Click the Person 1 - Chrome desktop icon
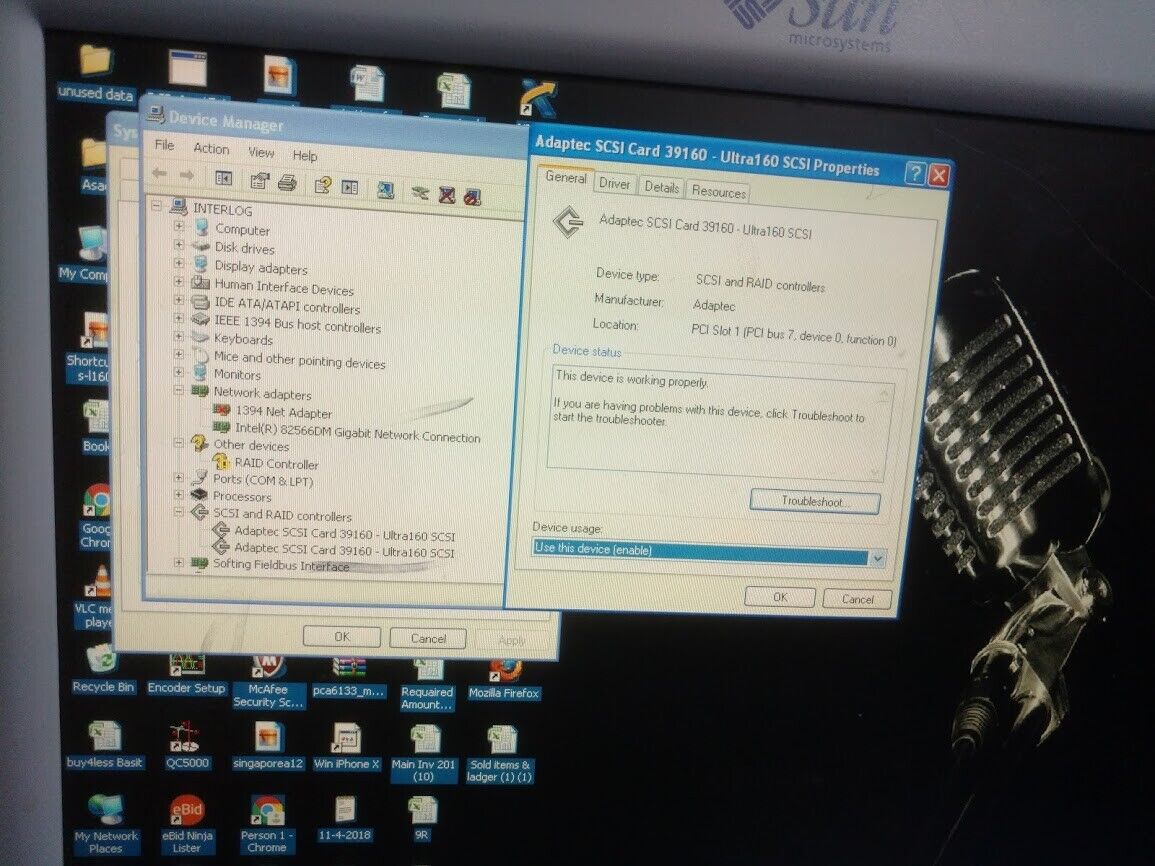 point(267,824)
